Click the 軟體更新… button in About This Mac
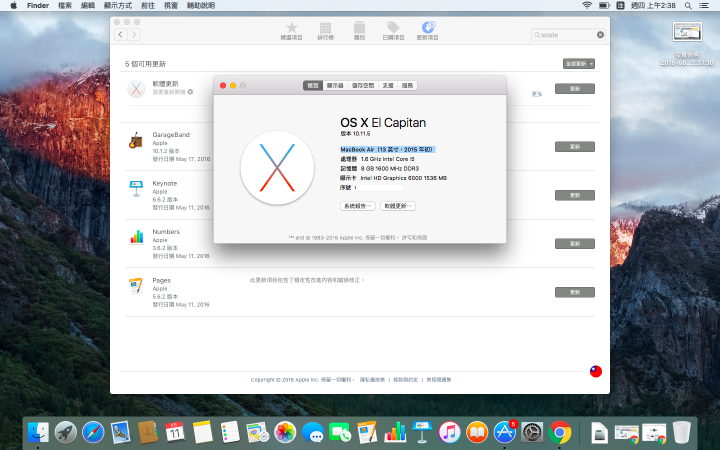The height and width of the screenshot is (450, 720). [398, 206]
